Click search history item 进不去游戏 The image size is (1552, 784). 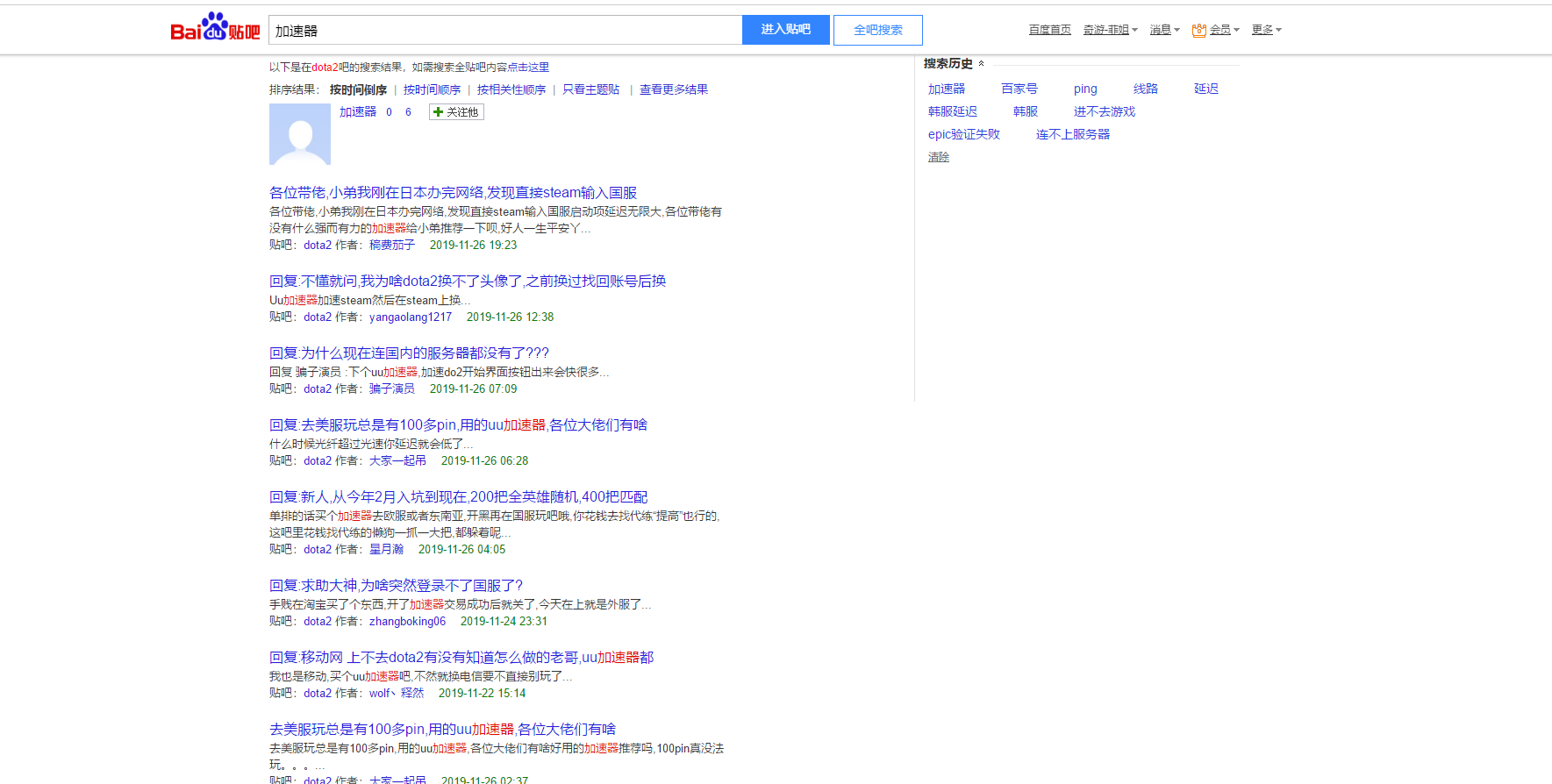(1105, 111)
